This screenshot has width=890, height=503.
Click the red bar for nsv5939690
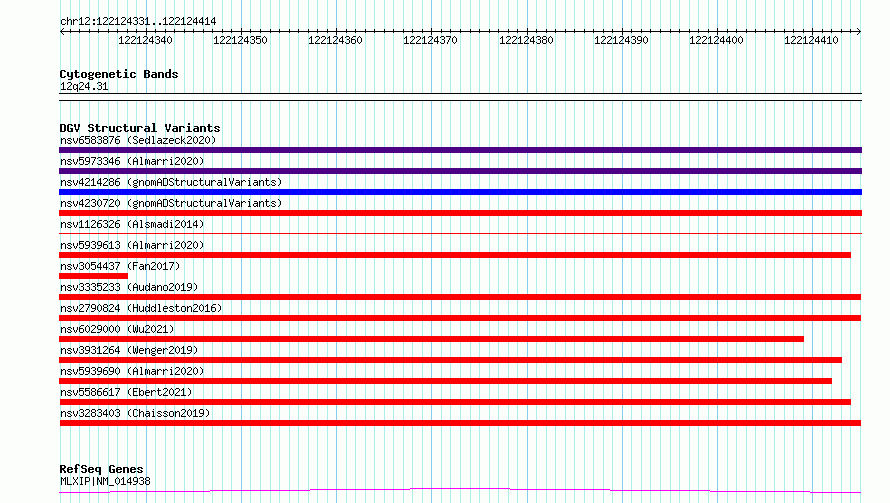click(x=445, y=381)
